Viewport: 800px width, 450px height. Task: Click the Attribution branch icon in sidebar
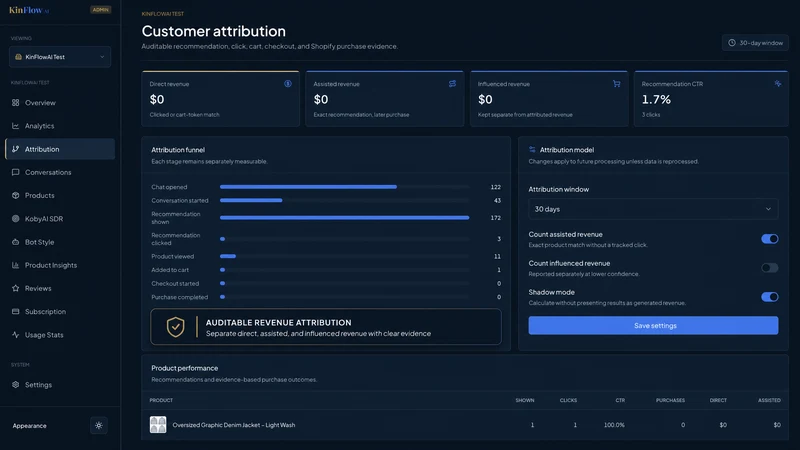pos(15,149)
